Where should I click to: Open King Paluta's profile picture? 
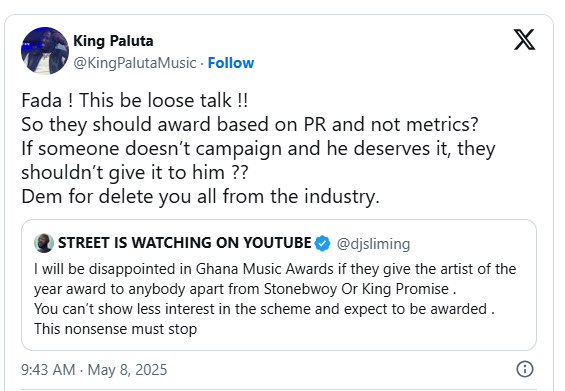point(45,51)
